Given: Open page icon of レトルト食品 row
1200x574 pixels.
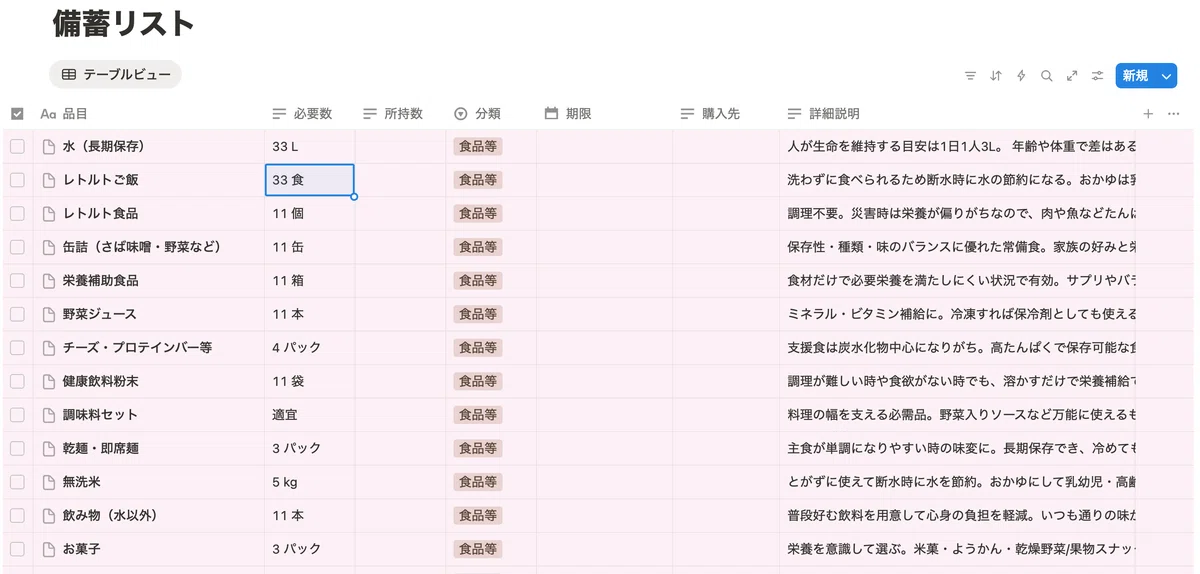Looking at the screenshot, I should (x=48, y=213).
